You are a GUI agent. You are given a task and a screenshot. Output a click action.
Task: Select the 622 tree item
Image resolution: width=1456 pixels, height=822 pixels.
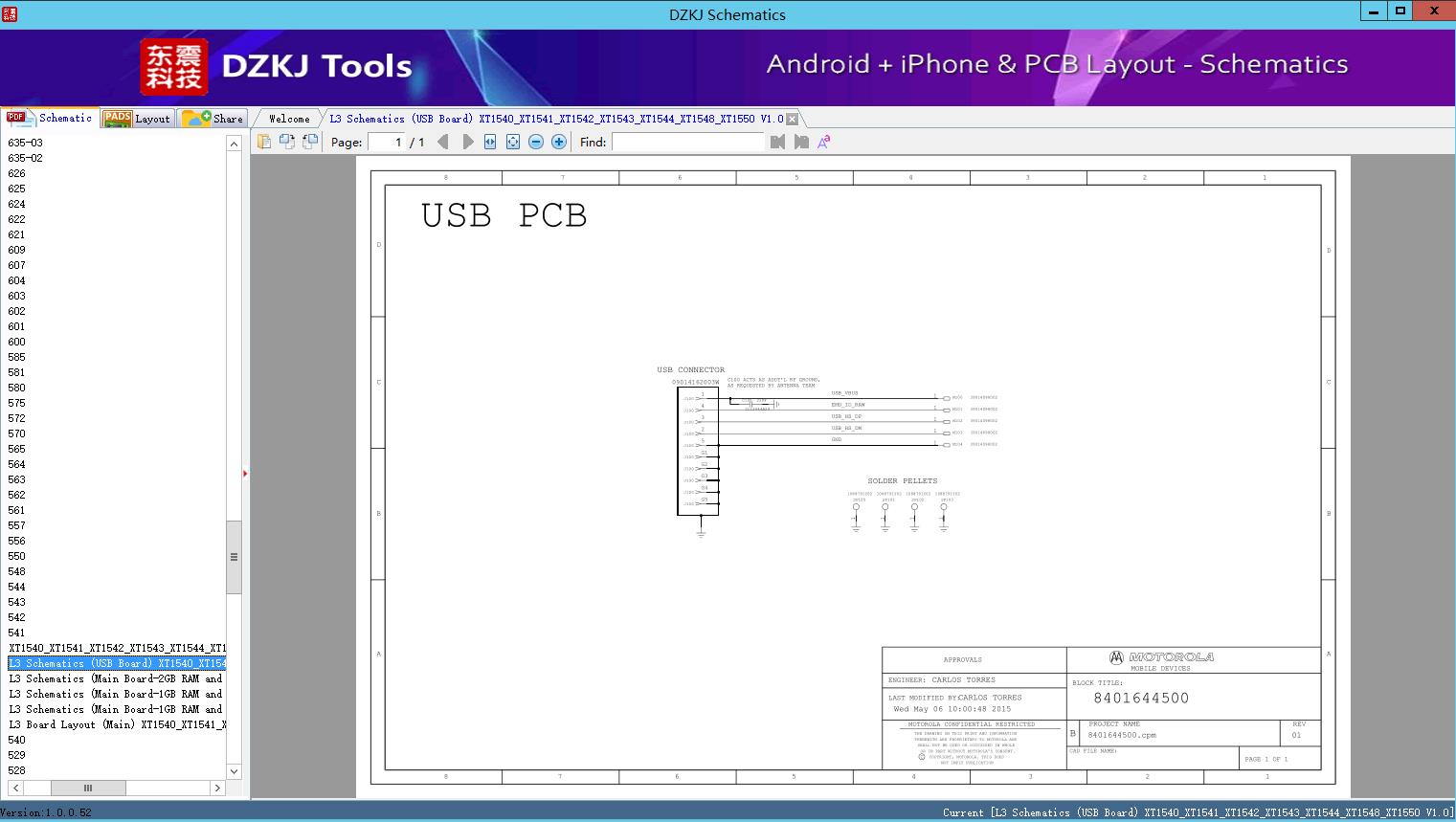[16, 219]
